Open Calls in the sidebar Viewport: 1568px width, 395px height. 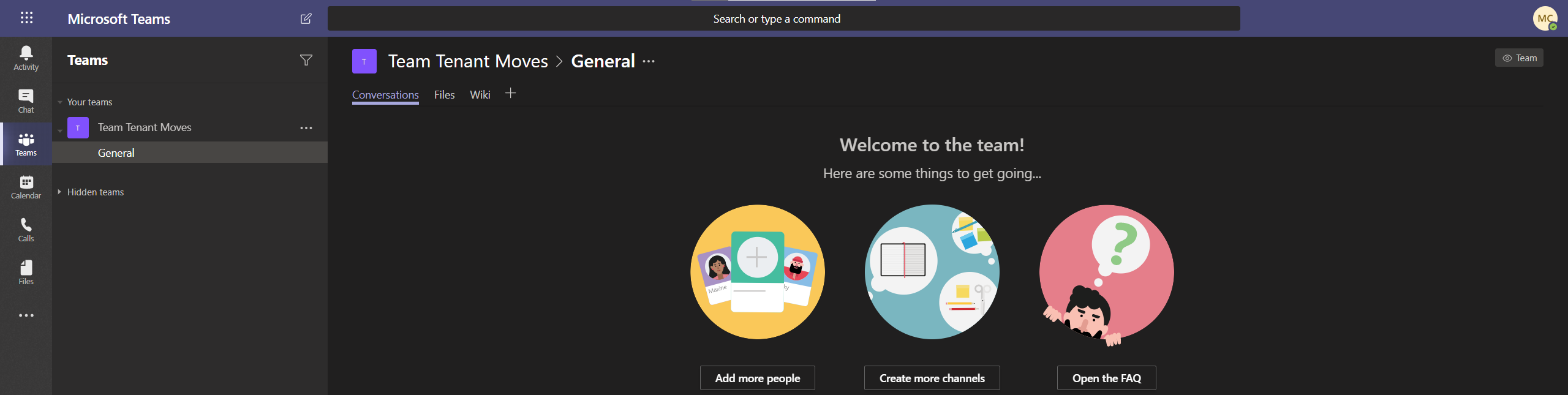[26, 230]
